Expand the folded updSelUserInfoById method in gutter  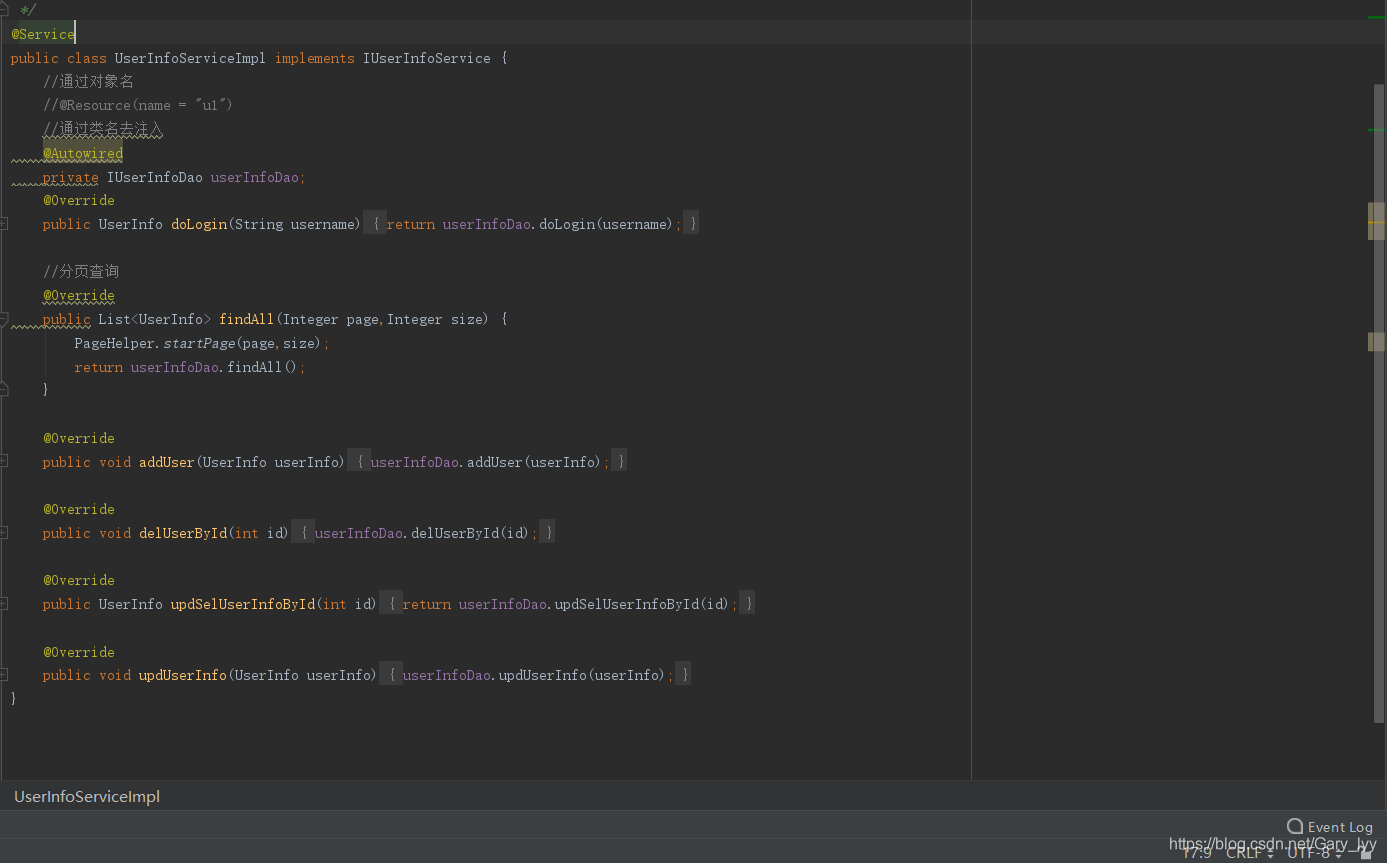point(4,604)
